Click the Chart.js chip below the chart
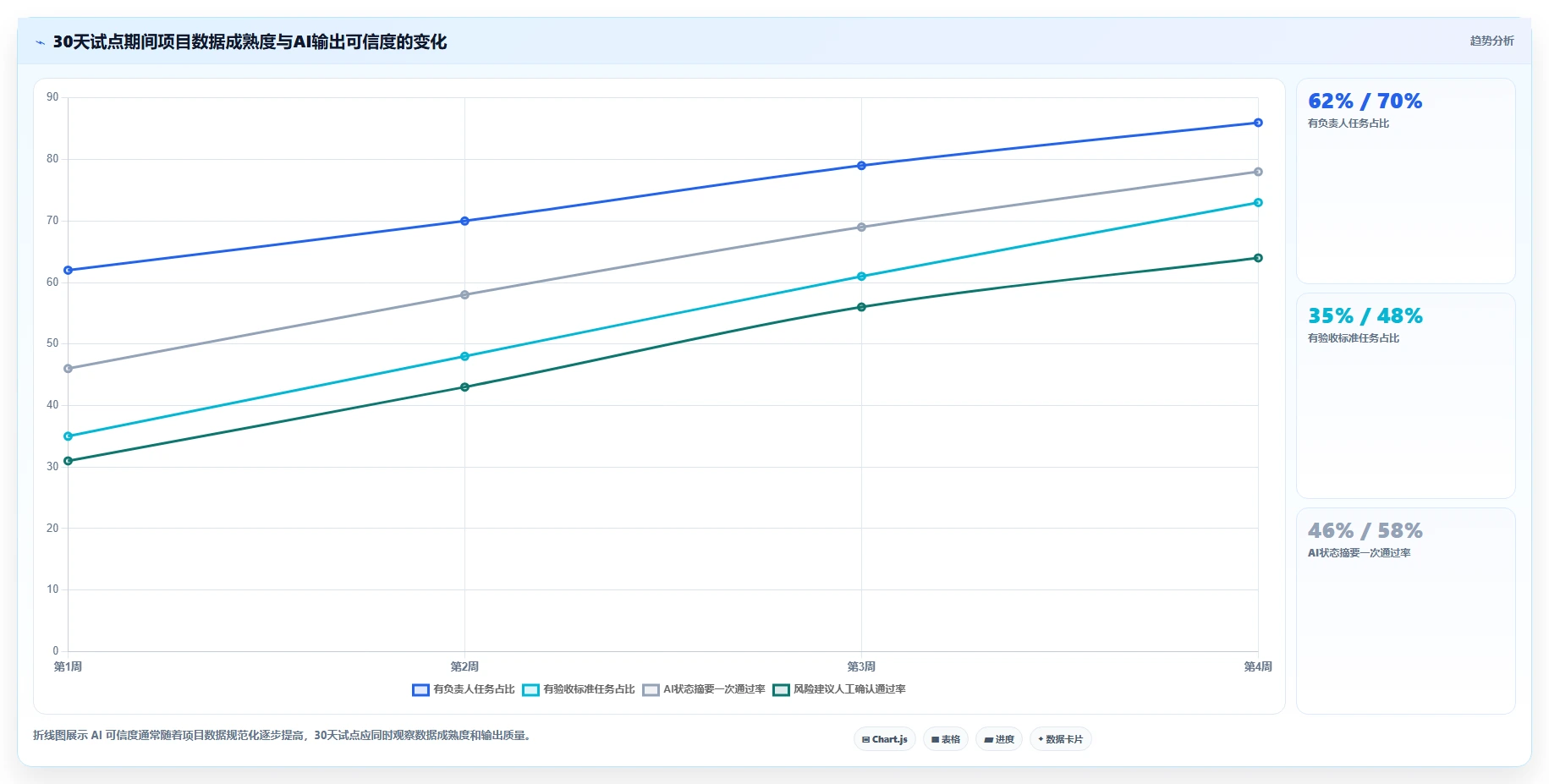1549x784 pixels. point(884,739)
